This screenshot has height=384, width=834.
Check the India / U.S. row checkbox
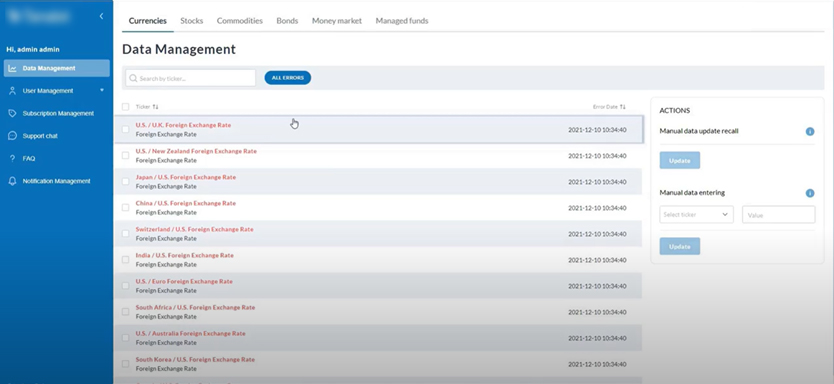pyautogui.click(x=126, y=260)
